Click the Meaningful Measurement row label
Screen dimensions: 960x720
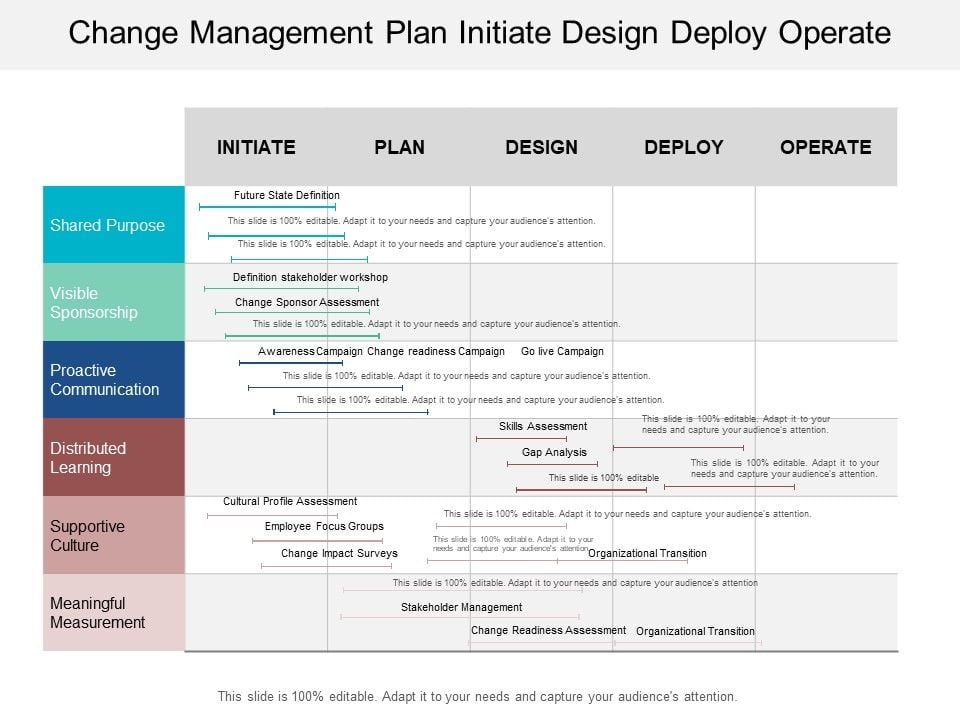pyautogui.click(x=114, y=612)
